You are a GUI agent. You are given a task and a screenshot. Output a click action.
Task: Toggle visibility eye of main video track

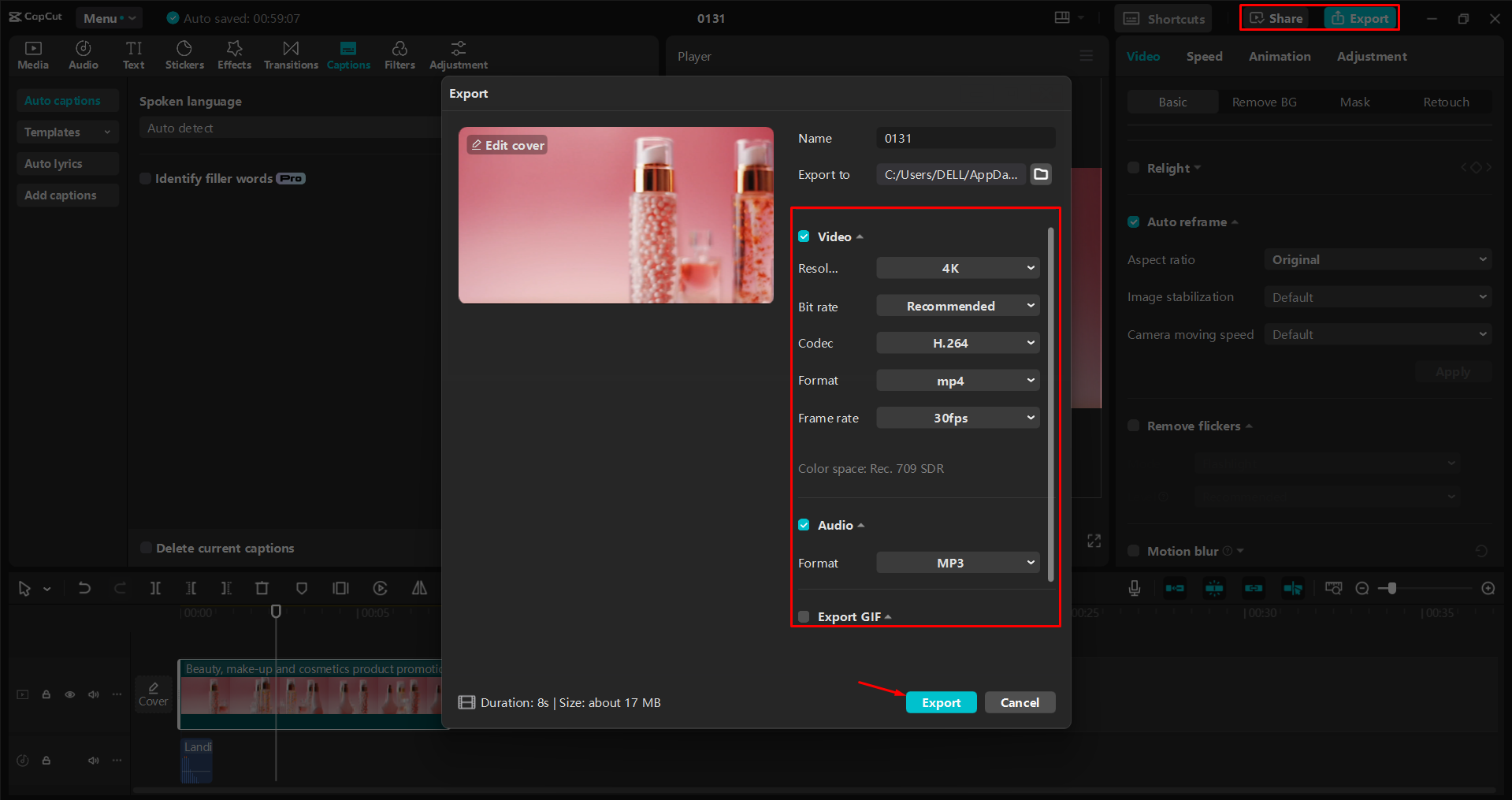pyautogui.click(x=70, y=694)
